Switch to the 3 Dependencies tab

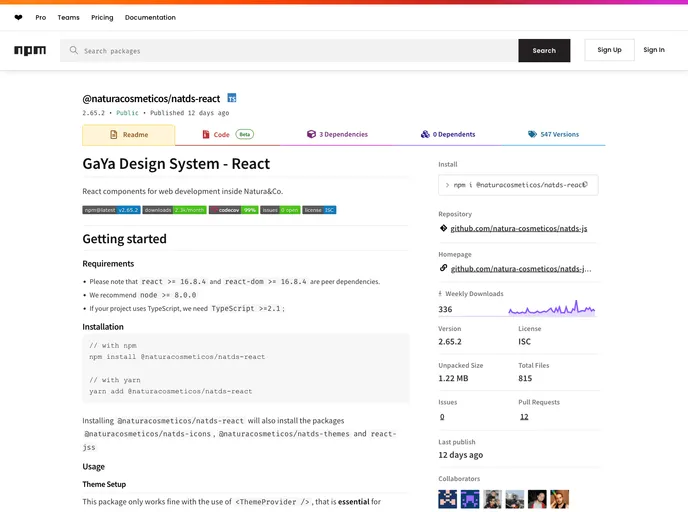[x=337, y=134]
